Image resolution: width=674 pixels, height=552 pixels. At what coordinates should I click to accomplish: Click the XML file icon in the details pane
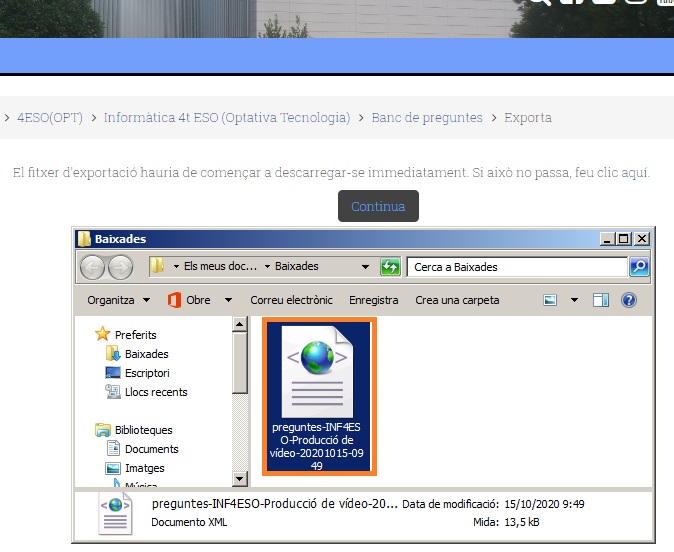click(x=115, y=514)
